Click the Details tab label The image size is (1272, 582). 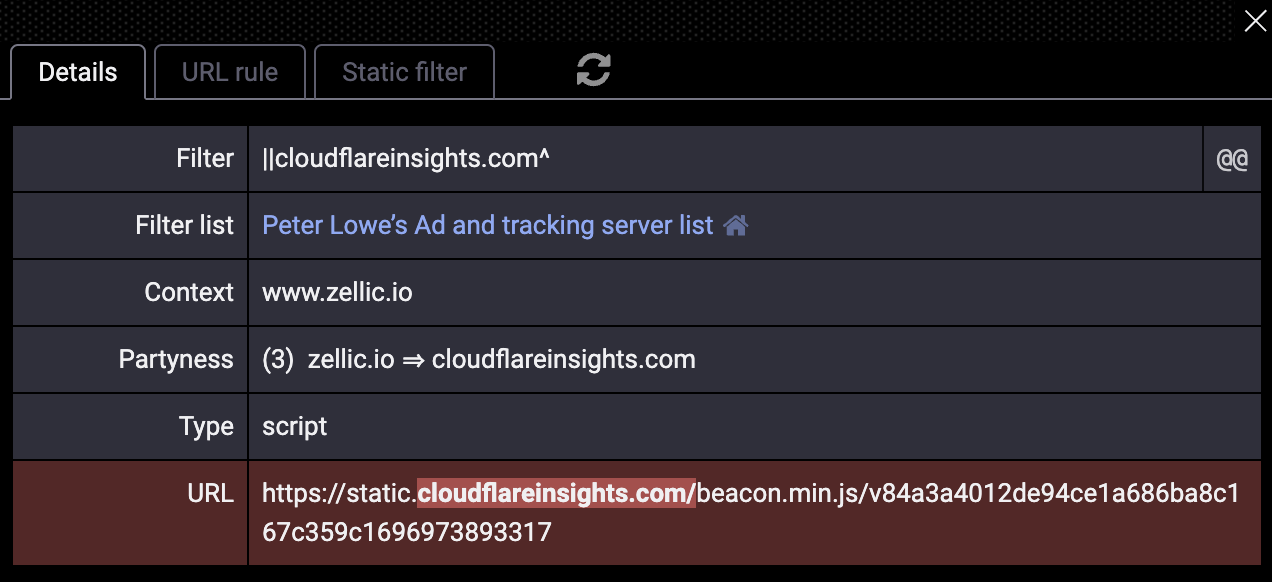click(77, 71)
